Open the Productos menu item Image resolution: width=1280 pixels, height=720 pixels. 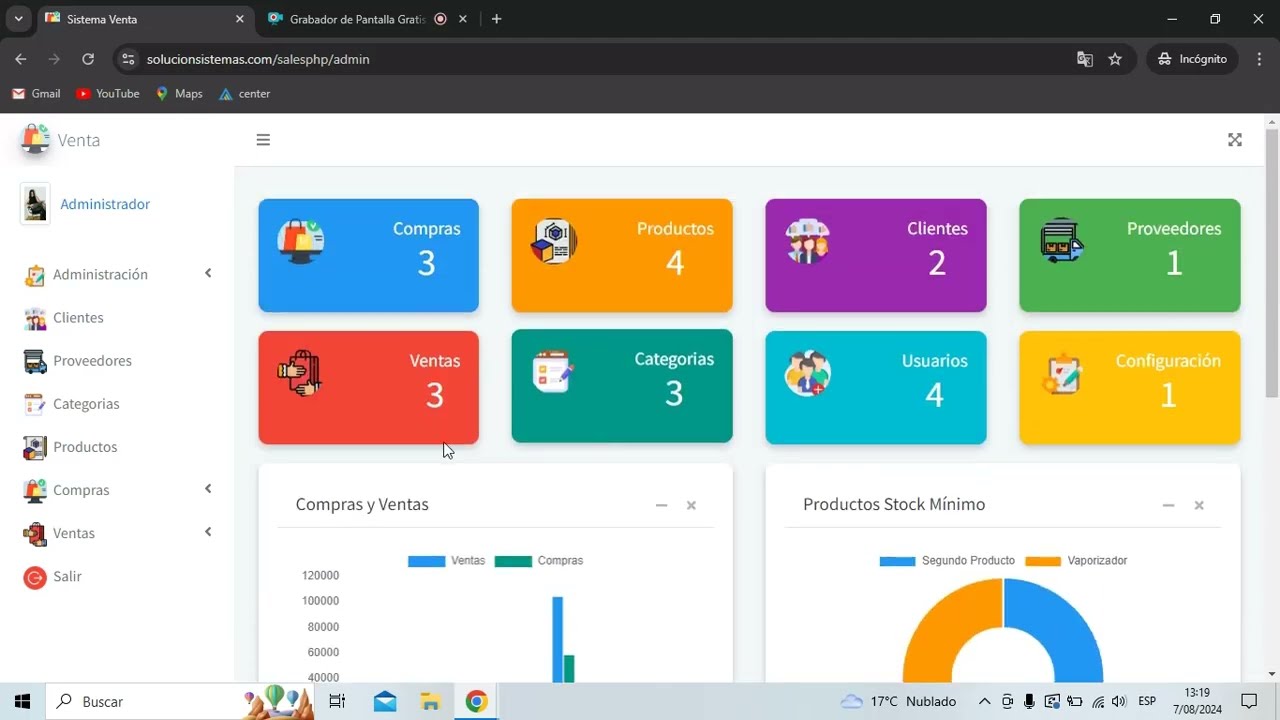pos(85,447)
